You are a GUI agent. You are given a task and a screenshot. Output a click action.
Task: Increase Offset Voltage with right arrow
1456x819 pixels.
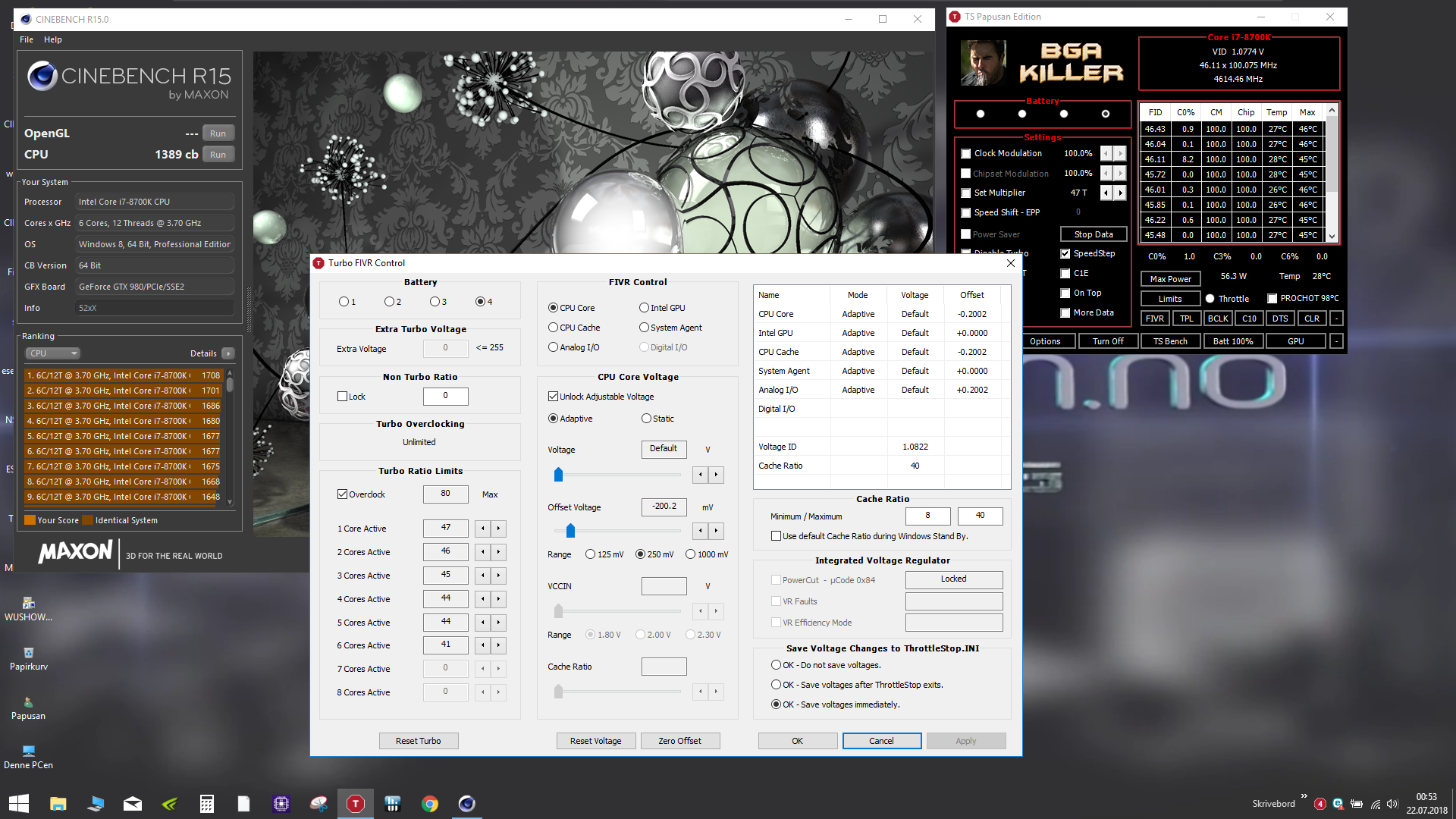(x=716, y=530)
